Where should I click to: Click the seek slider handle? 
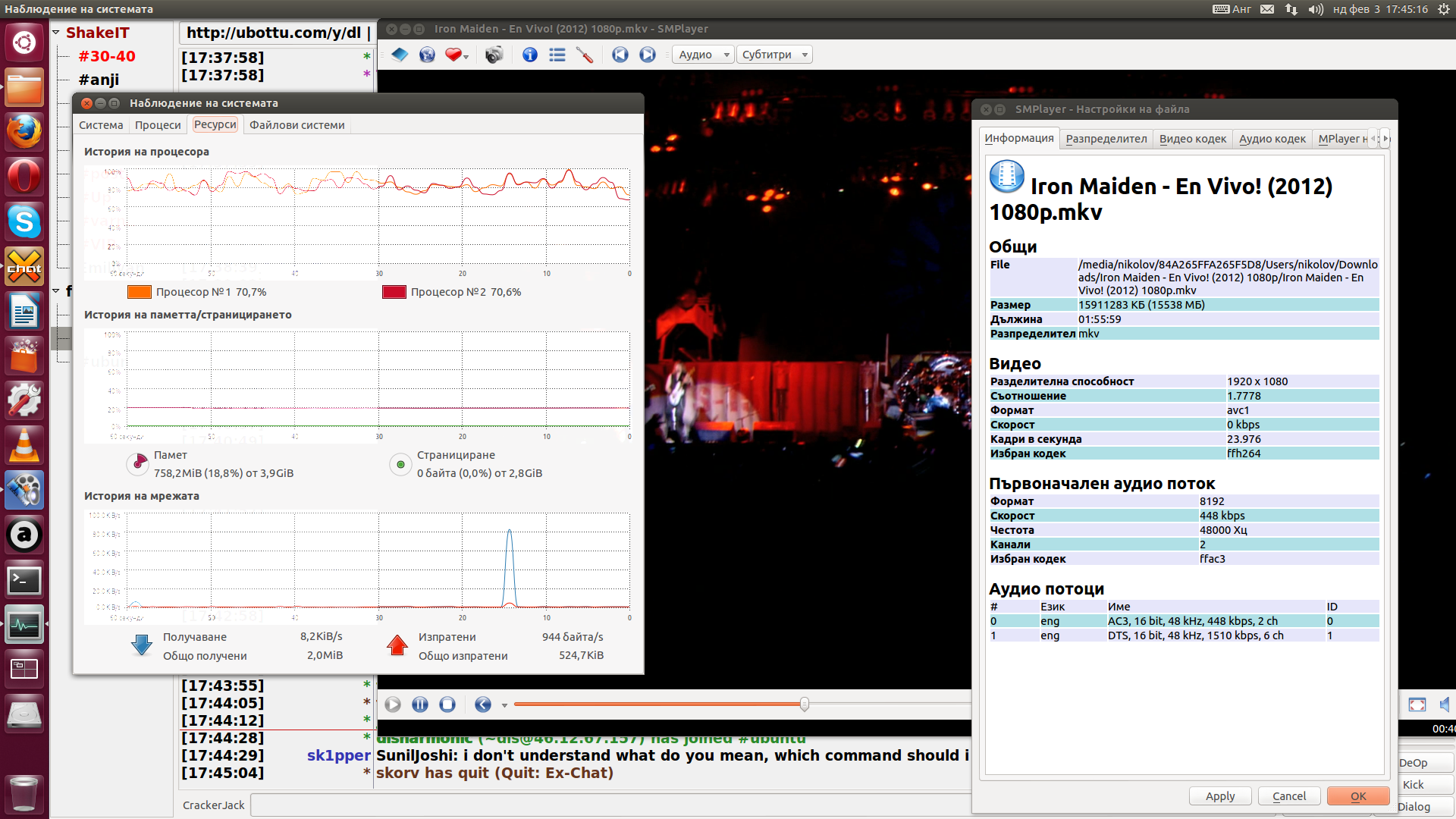click(x=805, y=704)
